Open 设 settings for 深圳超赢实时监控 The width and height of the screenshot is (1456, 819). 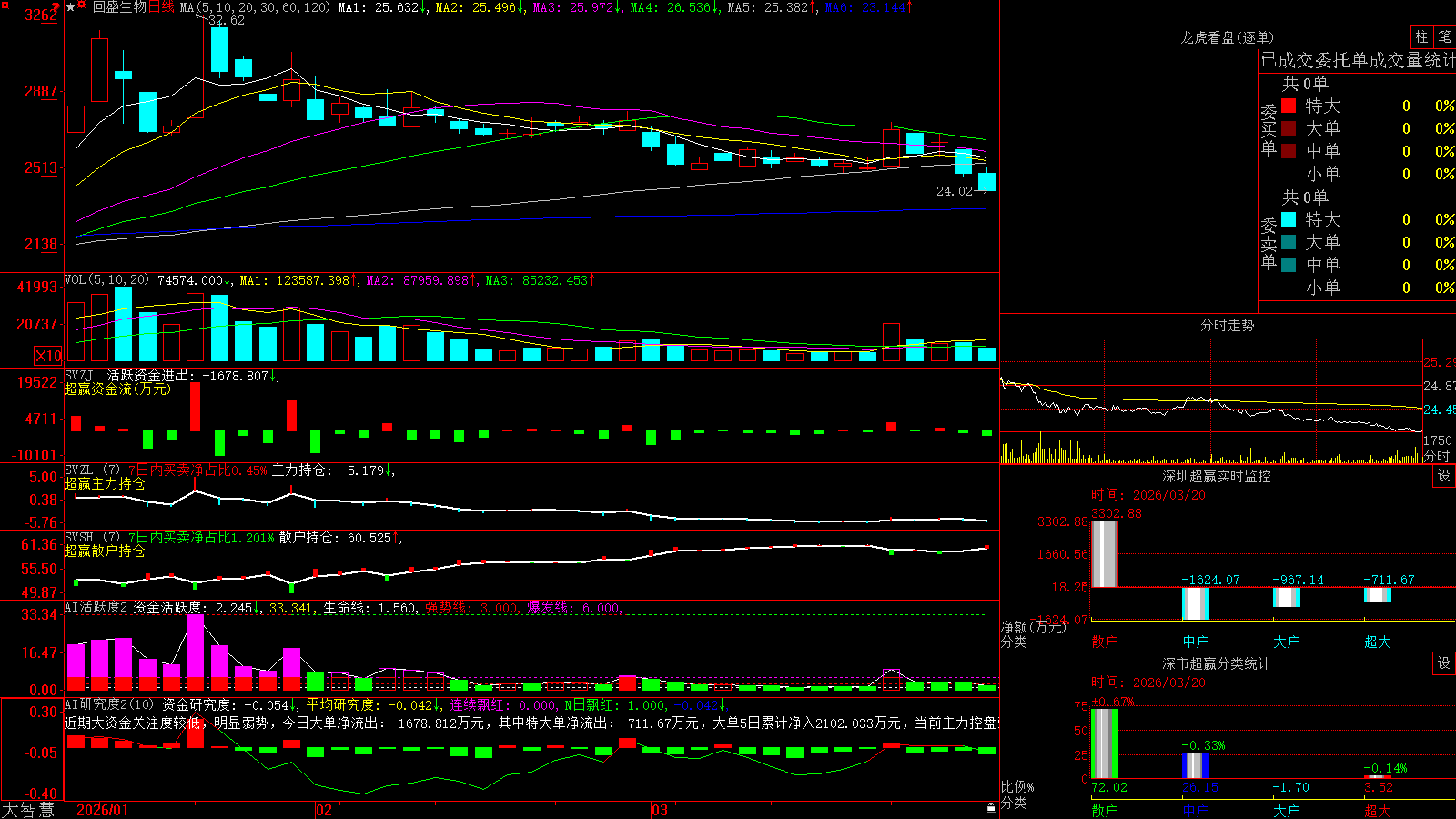click(x=1444, y=476)
